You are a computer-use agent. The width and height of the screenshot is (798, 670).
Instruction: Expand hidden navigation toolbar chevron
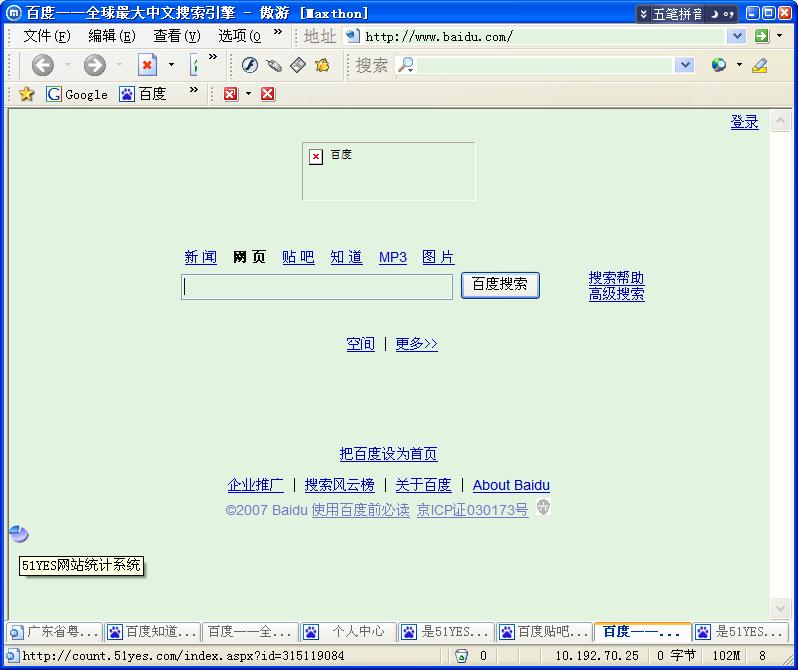[213, 57]
